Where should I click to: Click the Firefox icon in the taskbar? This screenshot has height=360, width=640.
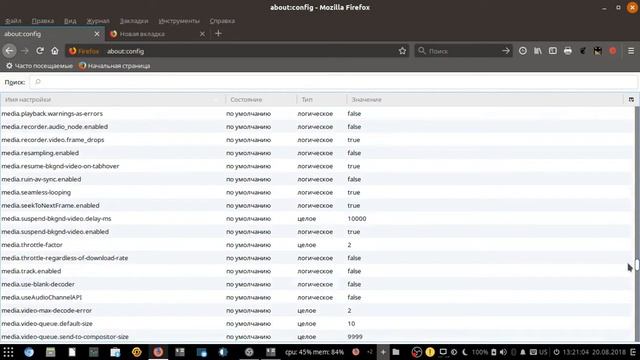[158, 352]
